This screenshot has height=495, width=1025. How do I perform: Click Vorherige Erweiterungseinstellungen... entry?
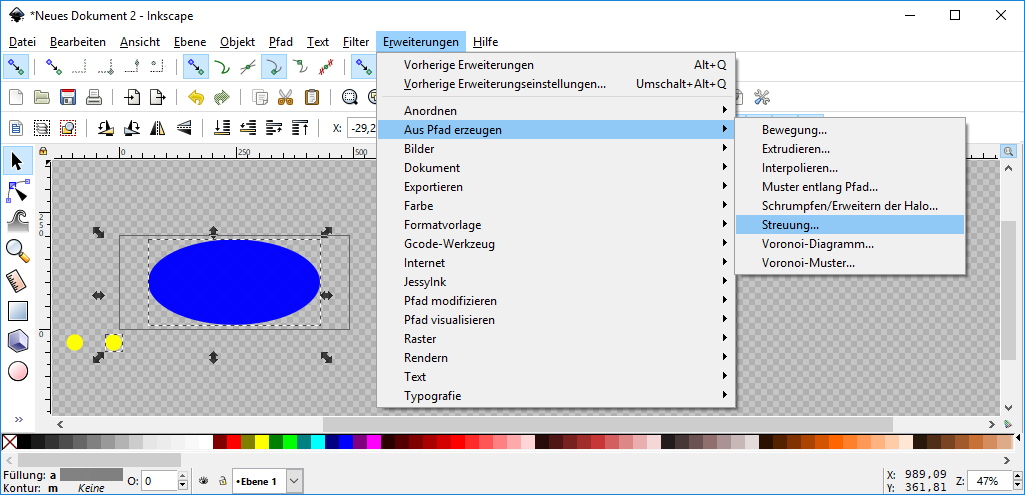point(505,84)
